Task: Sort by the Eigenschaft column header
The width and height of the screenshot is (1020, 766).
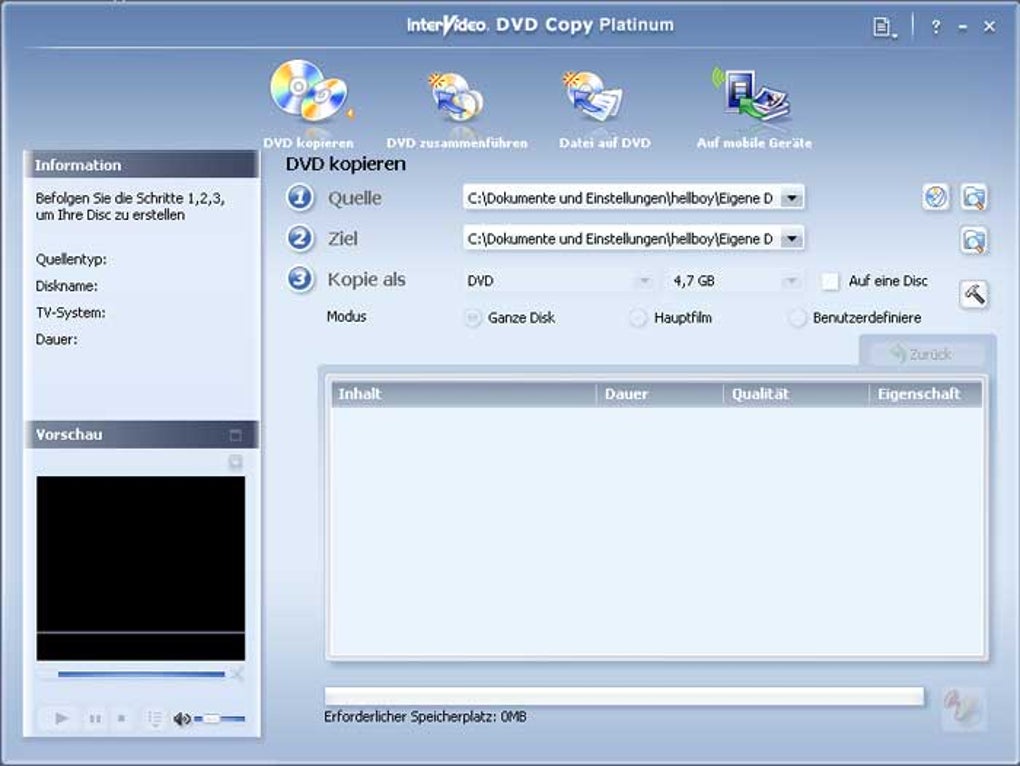Action: [x=926, y=394]
